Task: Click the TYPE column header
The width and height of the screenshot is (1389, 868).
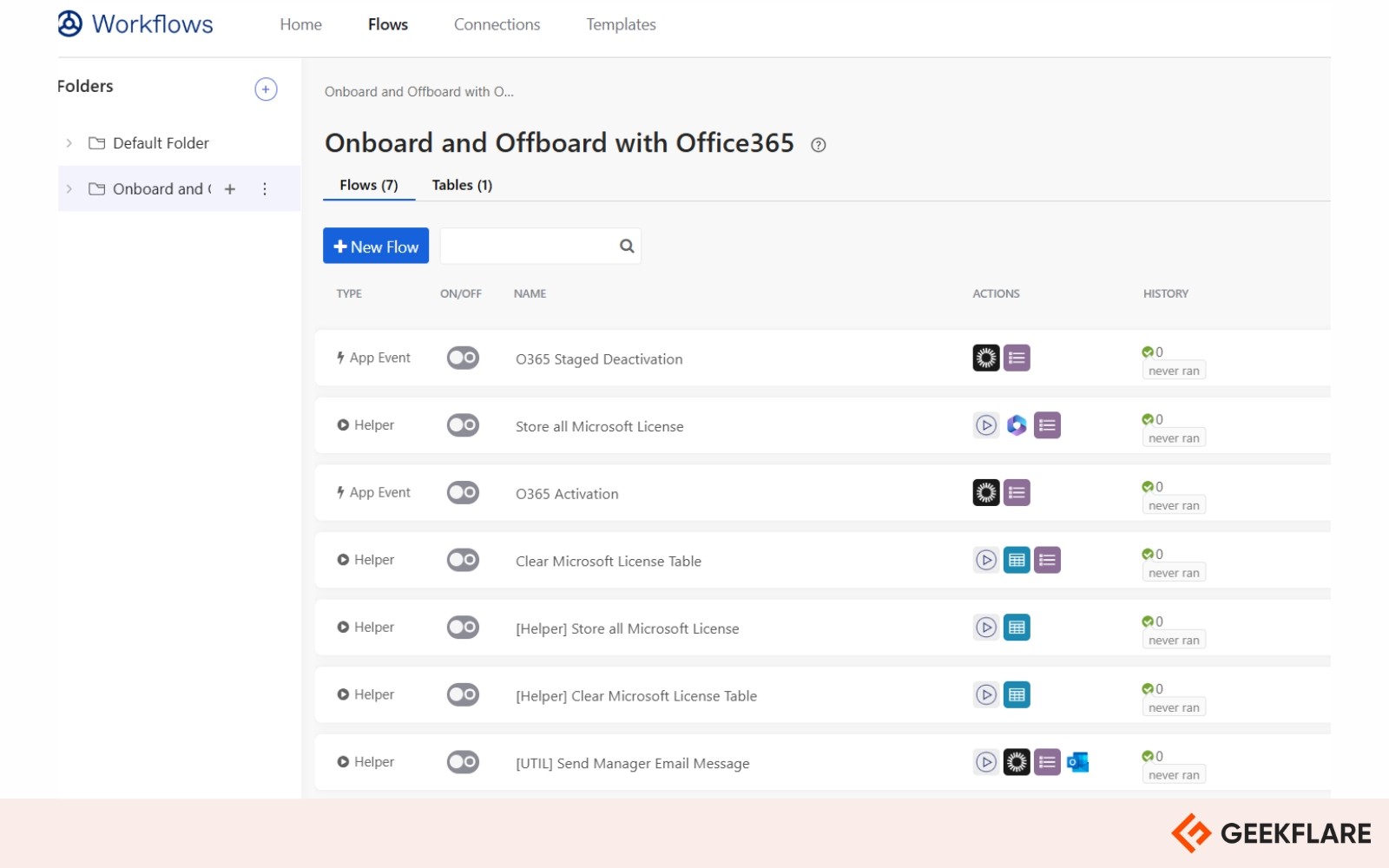Action: pyautogui.click(x=349, y=293)
